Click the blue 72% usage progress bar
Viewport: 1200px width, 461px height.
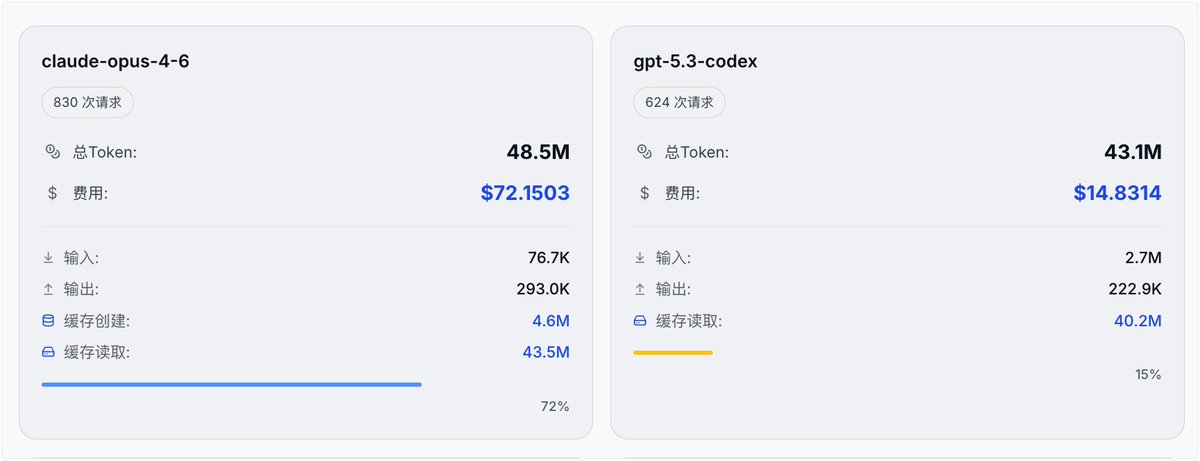click(231, 384)
